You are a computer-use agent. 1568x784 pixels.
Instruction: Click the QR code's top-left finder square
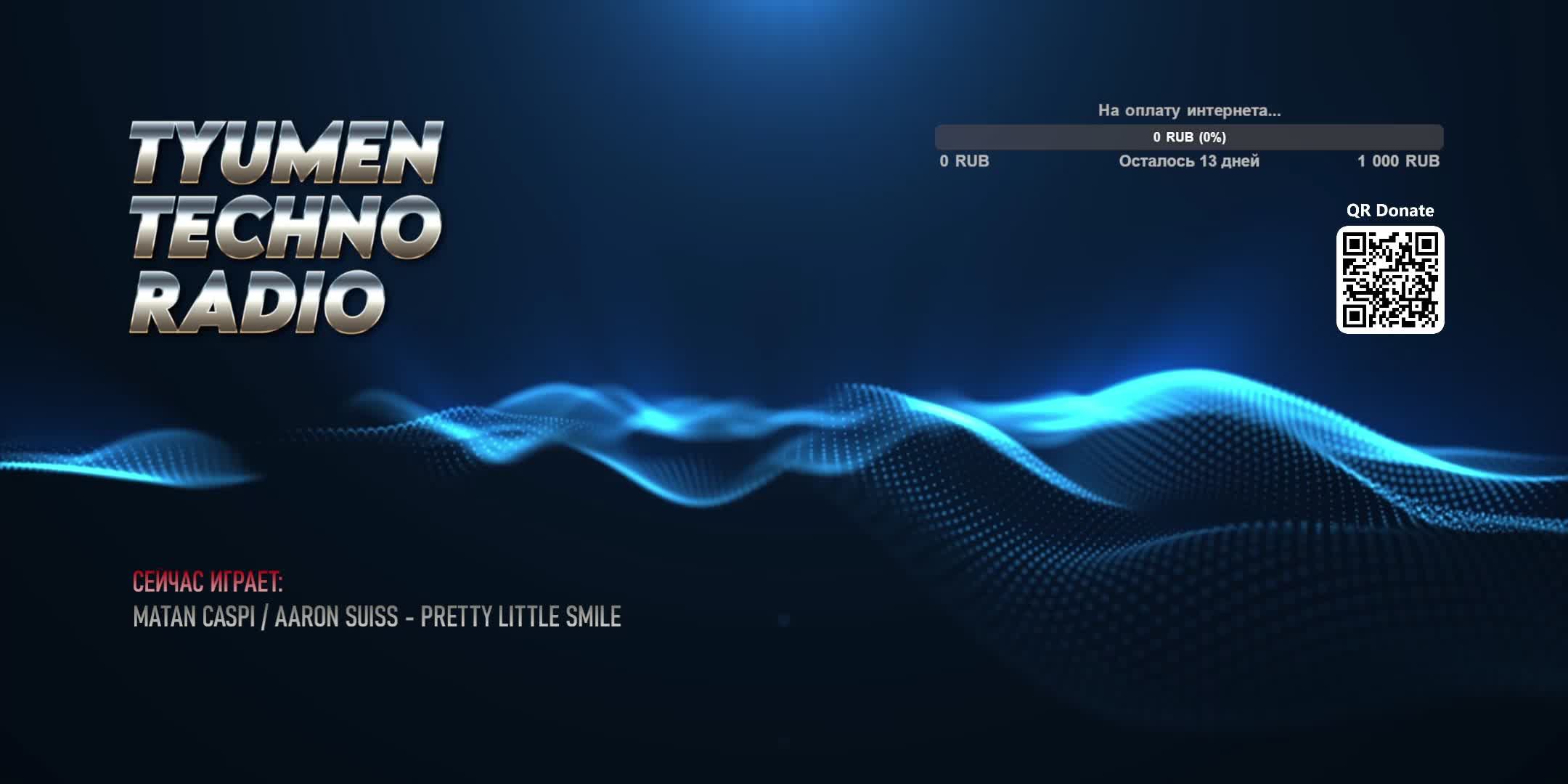1354,245
